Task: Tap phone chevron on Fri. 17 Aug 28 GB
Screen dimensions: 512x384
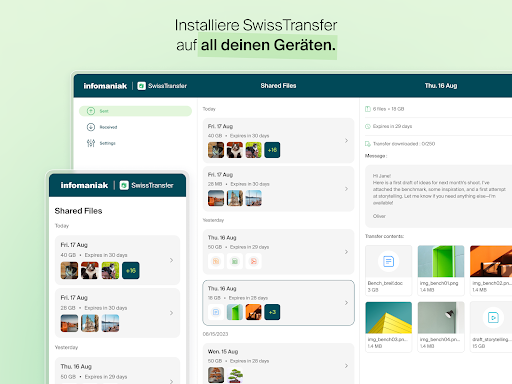Action: [171, 313]
